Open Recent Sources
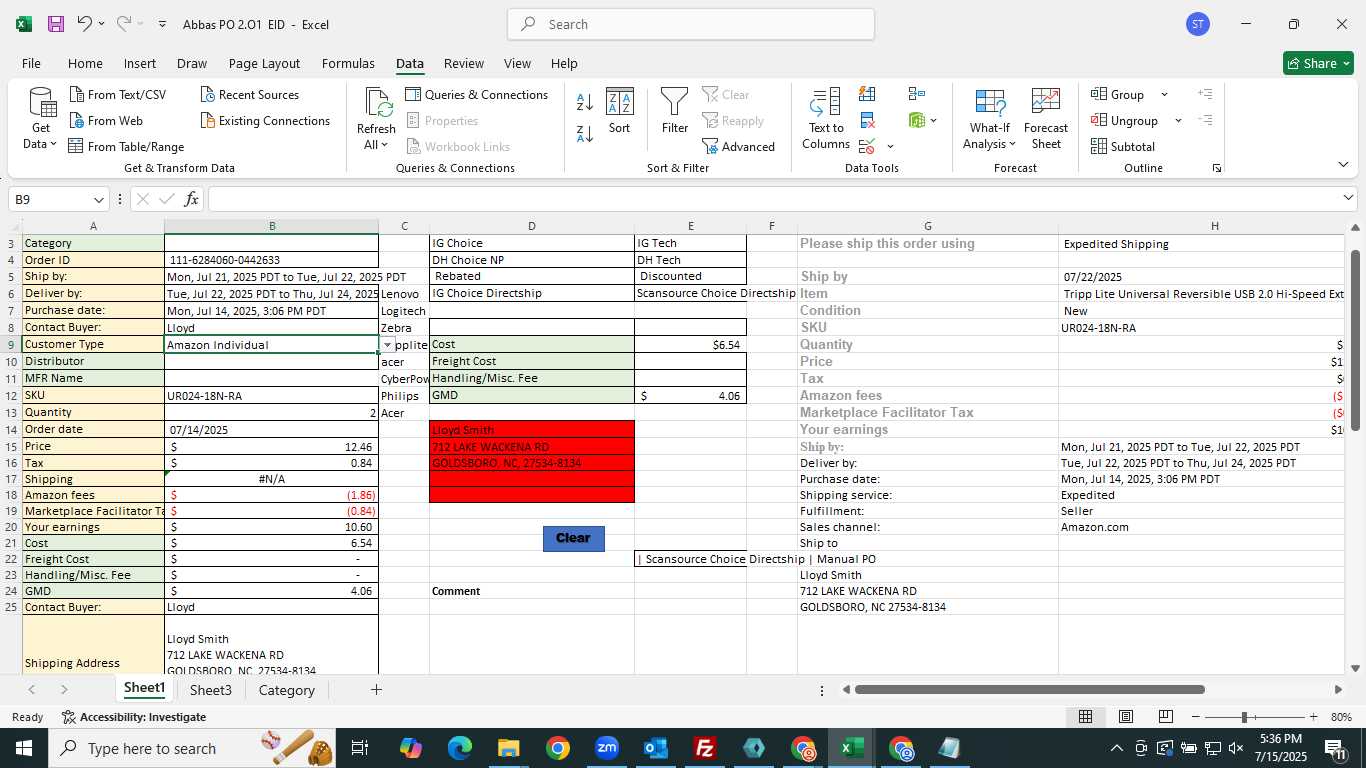This screenshot has width=1366, height=768. point(250,94)
